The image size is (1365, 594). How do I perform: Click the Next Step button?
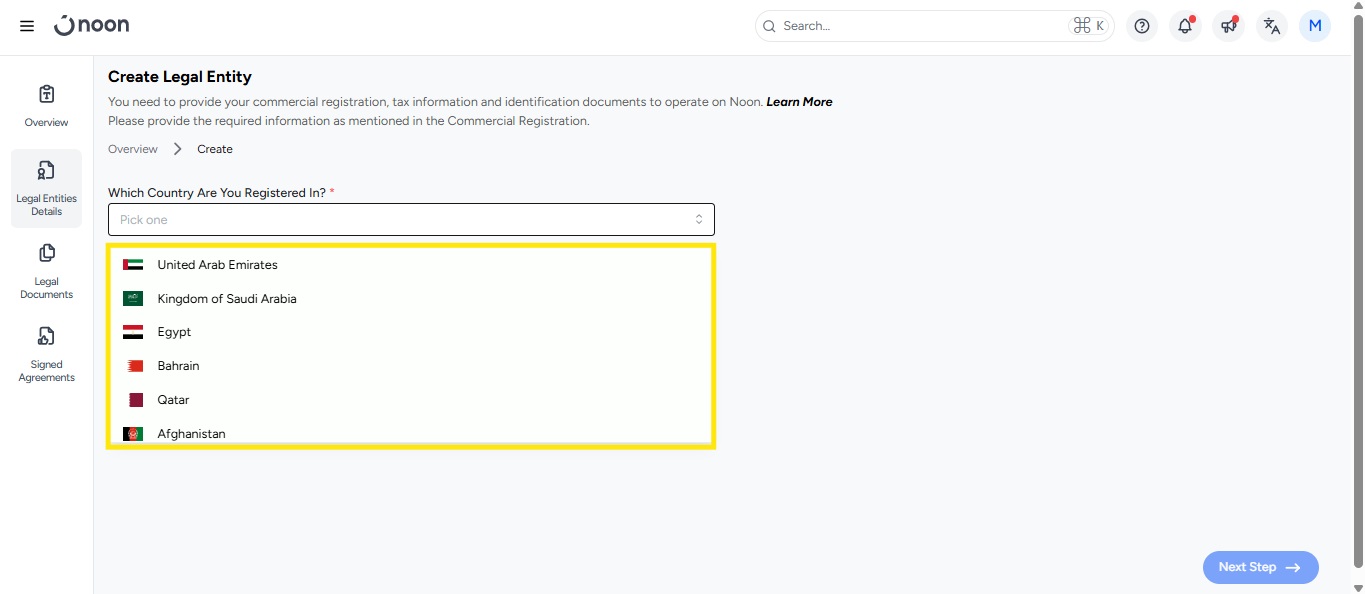point(1261,567)
